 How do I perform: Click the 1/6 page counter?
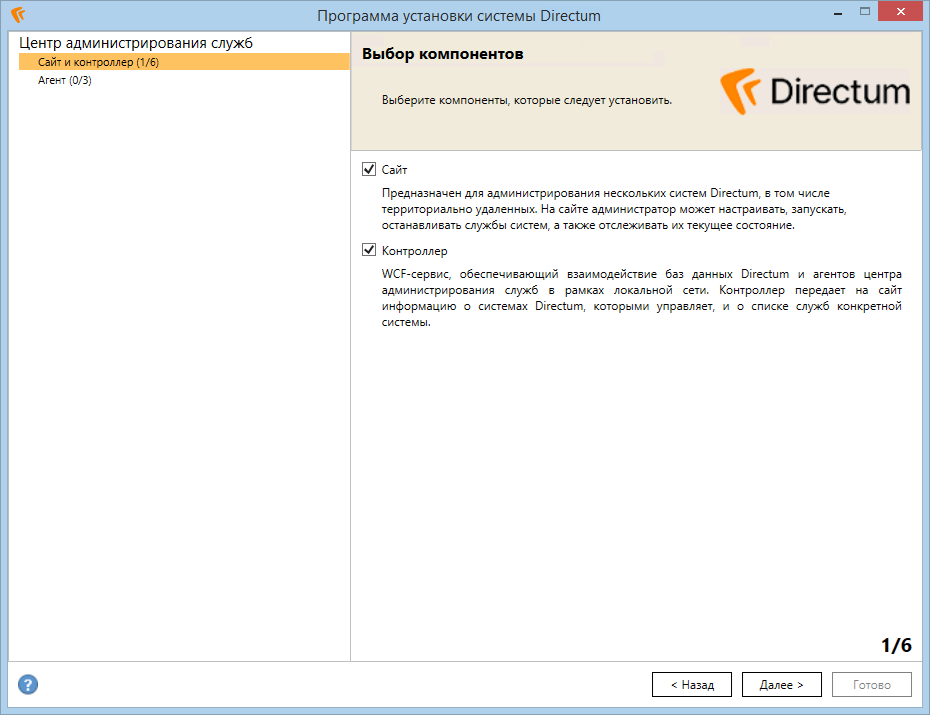(896, 645)
